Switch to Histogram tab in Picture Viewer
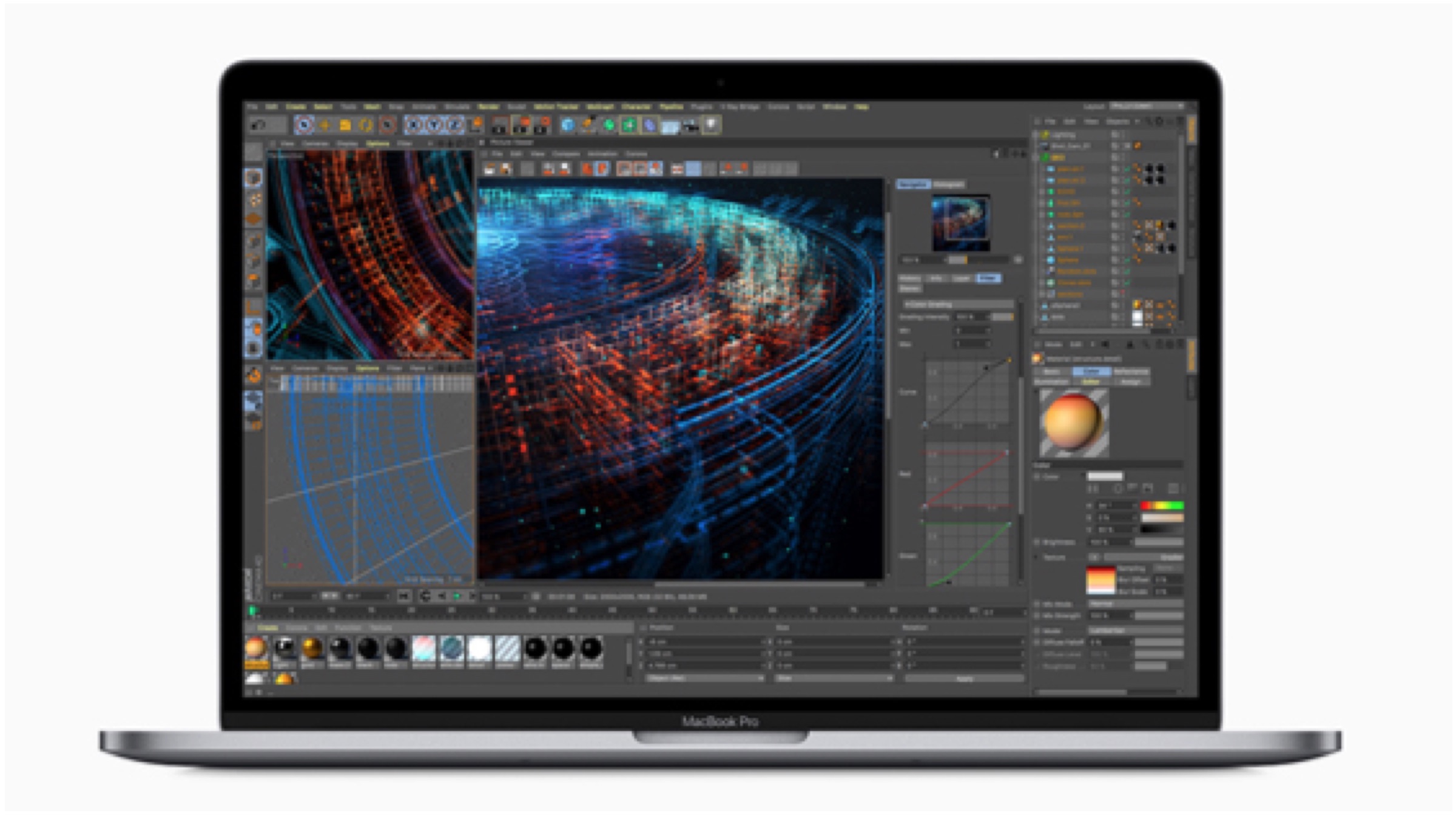 tap(948, 184)
